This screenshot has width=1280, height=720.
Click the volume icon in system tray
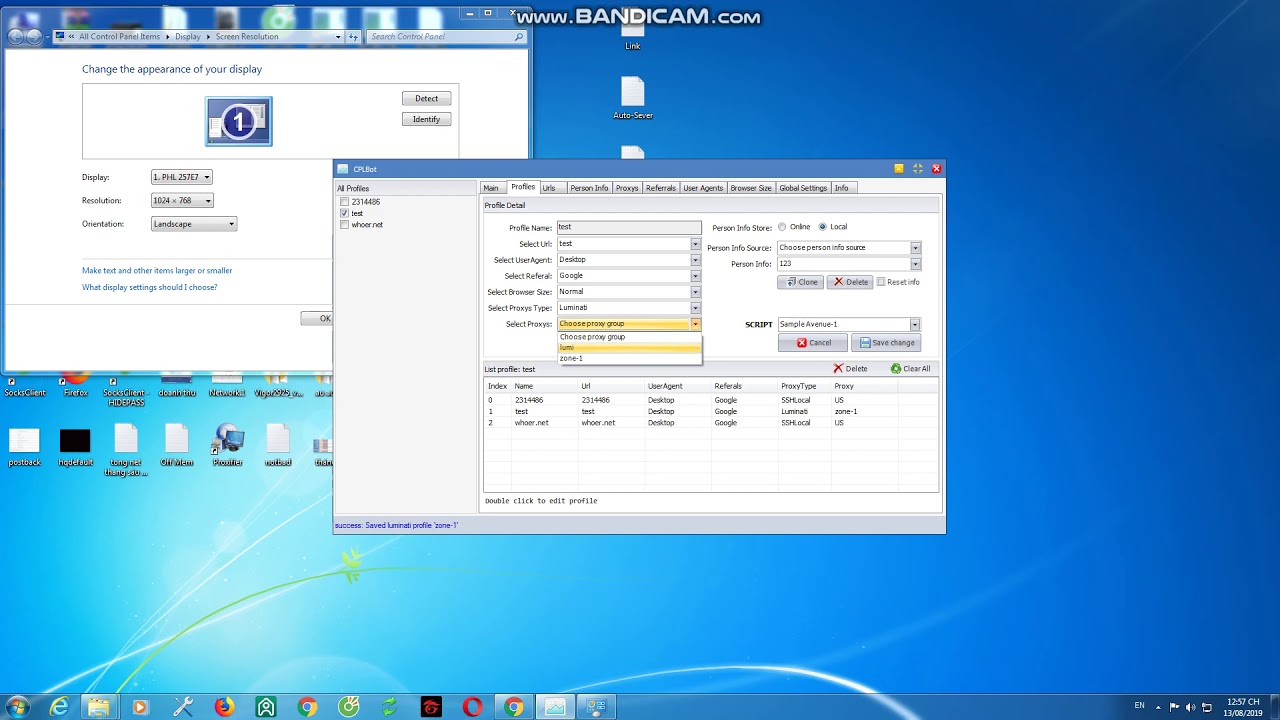pos(1192,706)
